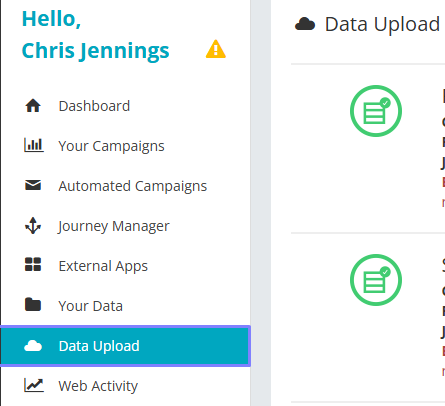Screen dimensions: 445x406
Task: Click the Chris Jennings greeting name
Action: 96,51
